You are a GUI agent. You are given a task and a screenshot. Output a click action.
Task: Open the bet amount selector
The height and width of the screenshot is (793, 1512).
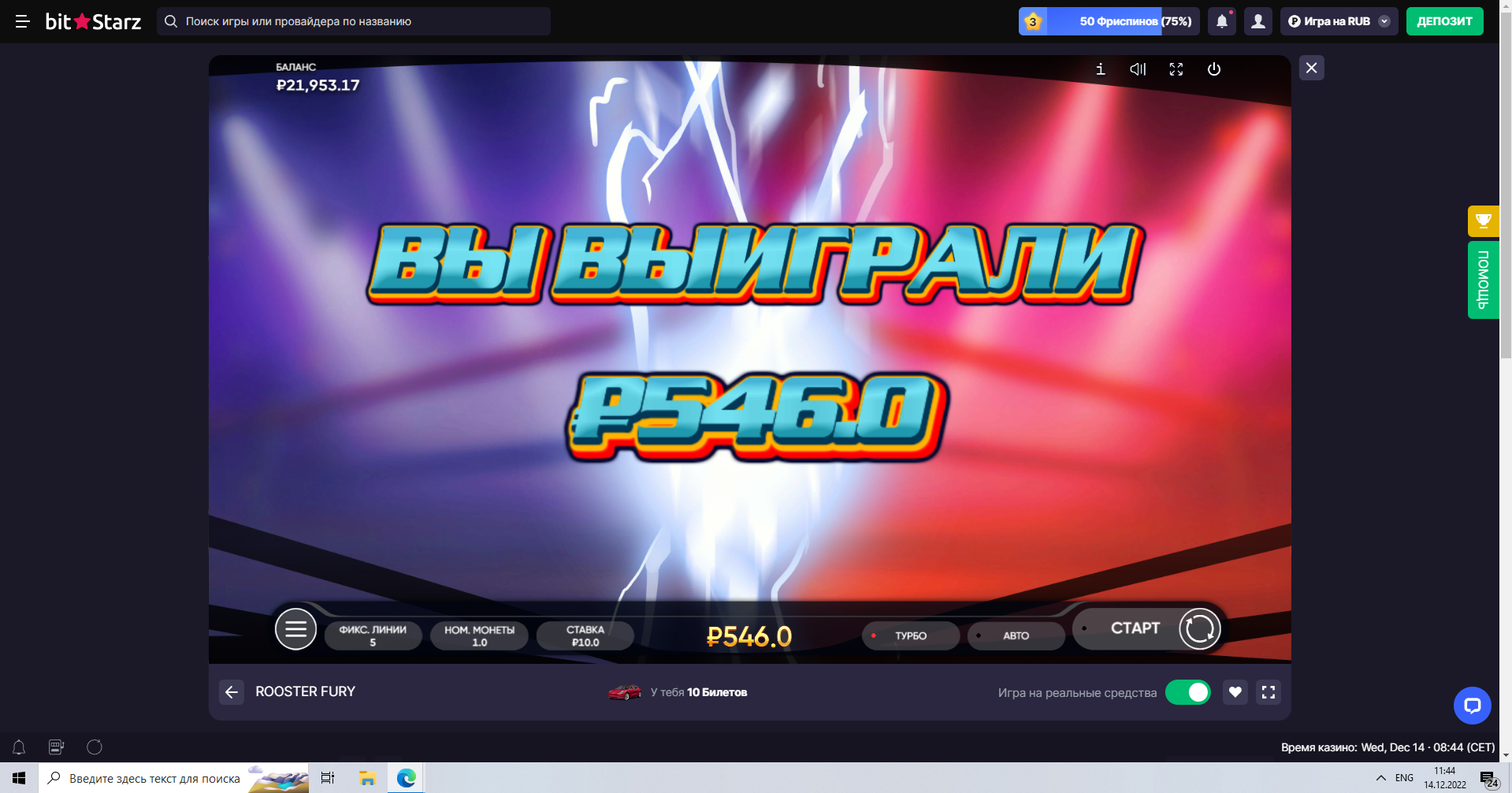tap(585, 636)
